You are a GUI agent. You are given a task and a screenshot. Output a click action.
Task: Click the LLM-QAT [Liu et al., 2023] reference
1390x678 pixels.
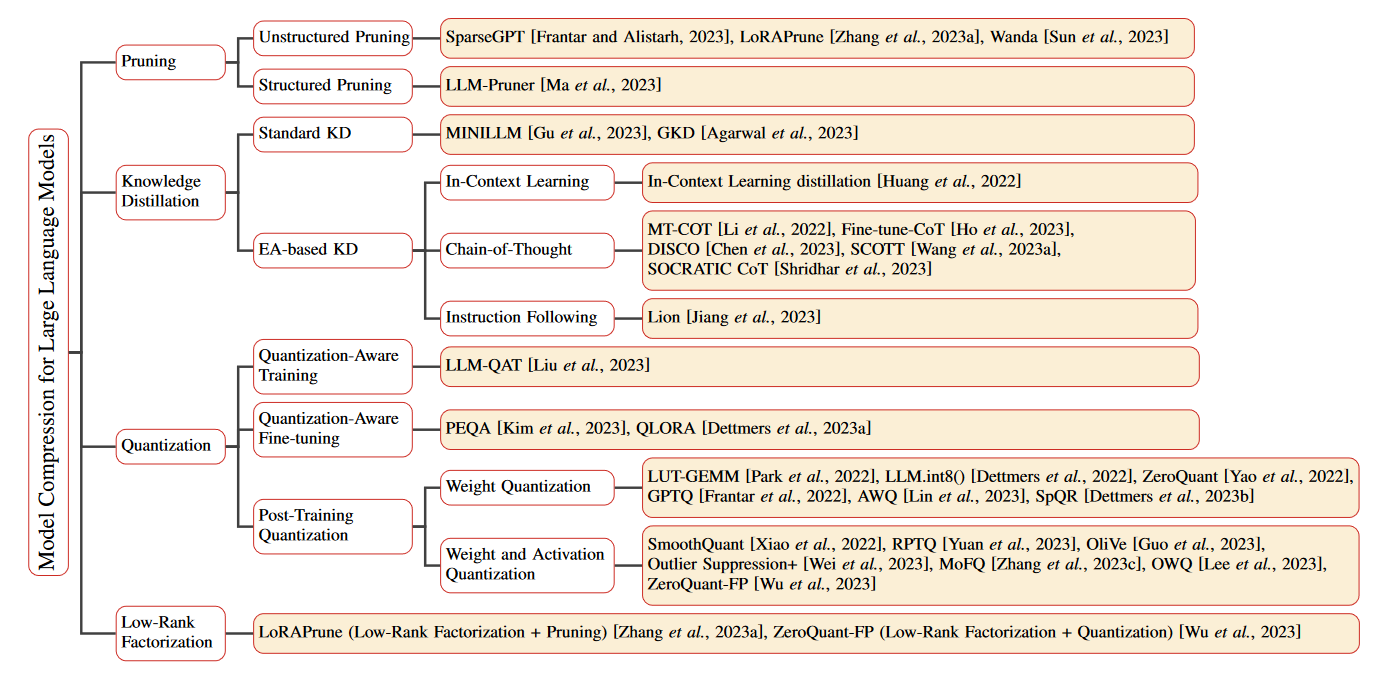[x=547, y=366]
